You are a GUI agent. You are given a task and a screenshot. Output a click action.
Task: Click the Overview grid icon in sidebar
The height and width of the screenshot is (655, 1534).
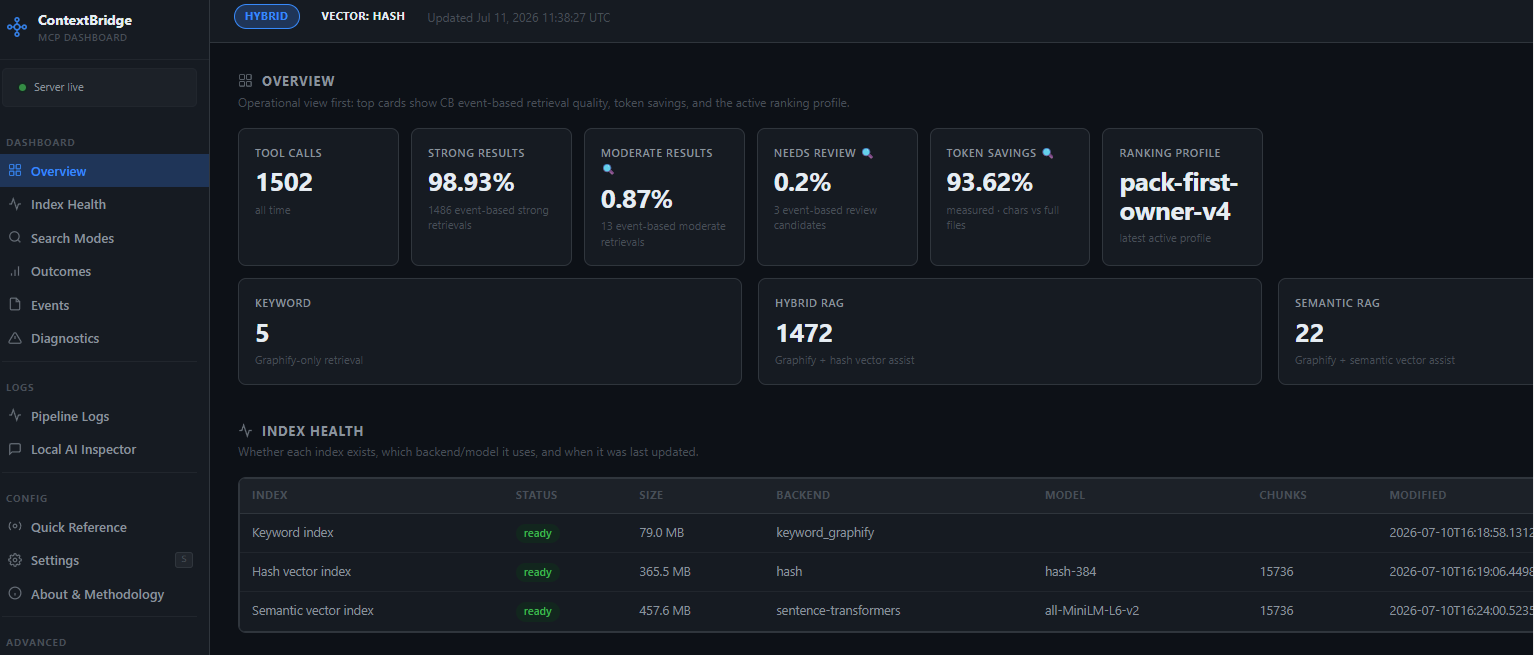click(x=15, y=171)
